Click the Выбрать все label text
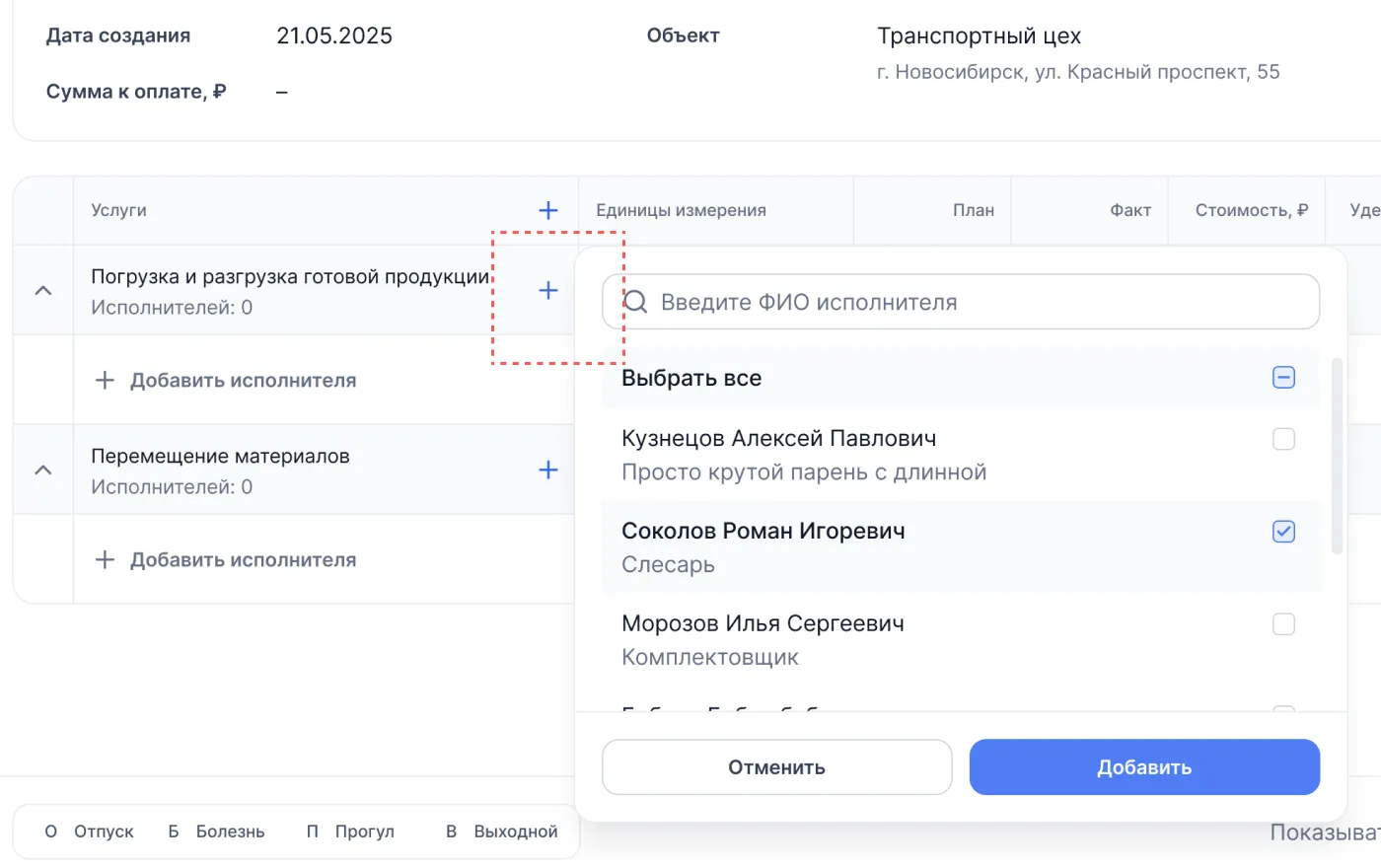Viewport: 1381px width, 868px height. click(x=691, y=379)
